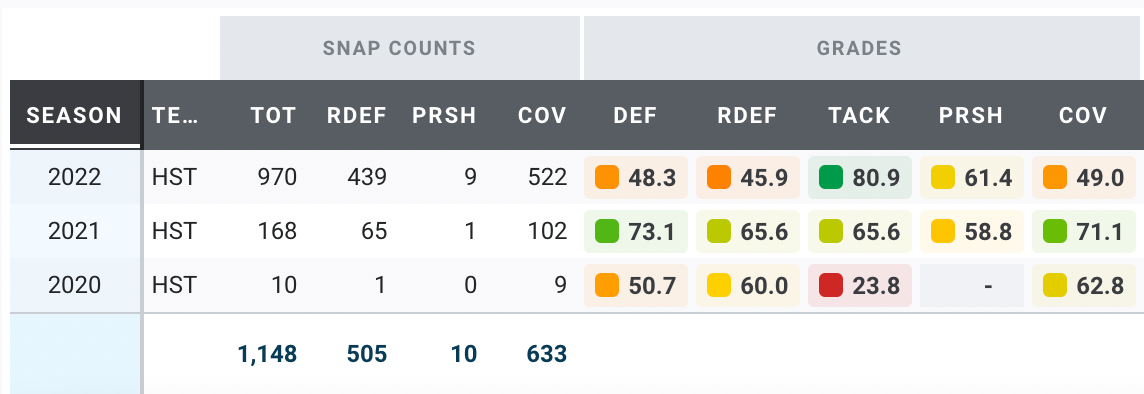Select the 71.1 COV grade badge for 2021
The height and width of the screenshot is (394, 1144).
1083,231
